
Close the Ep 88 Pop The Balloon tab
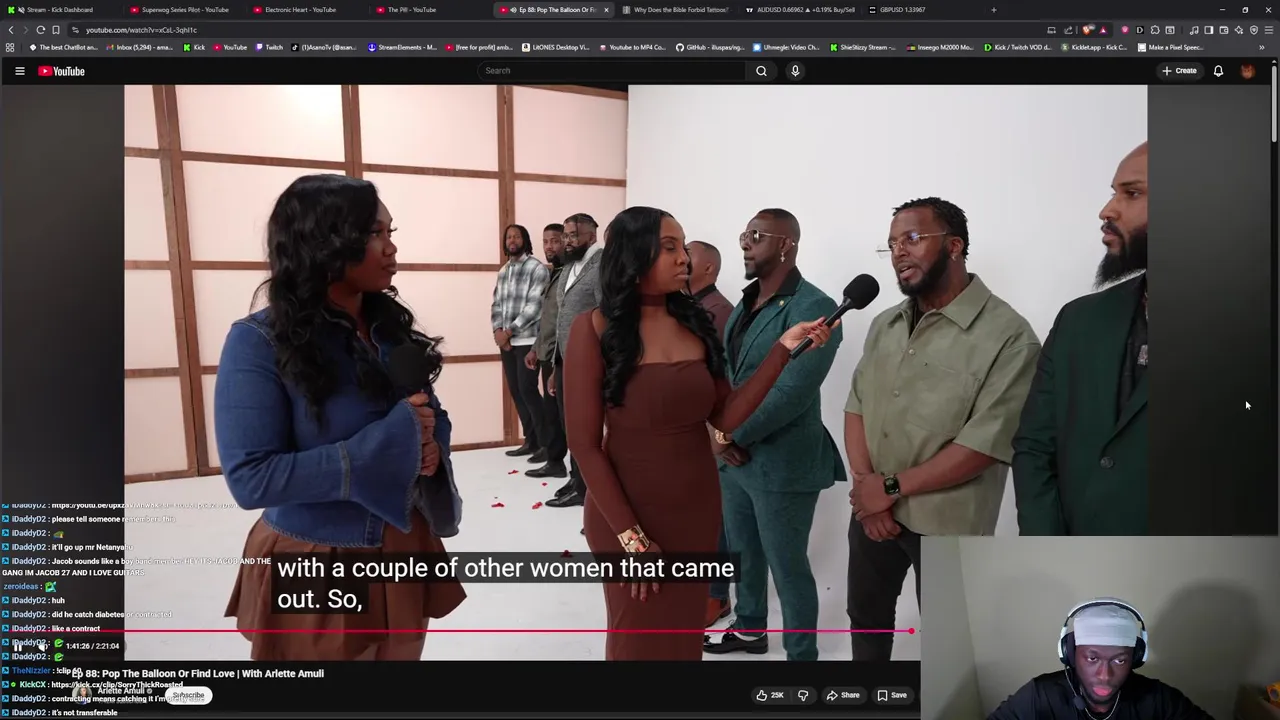tap(606, 10)
